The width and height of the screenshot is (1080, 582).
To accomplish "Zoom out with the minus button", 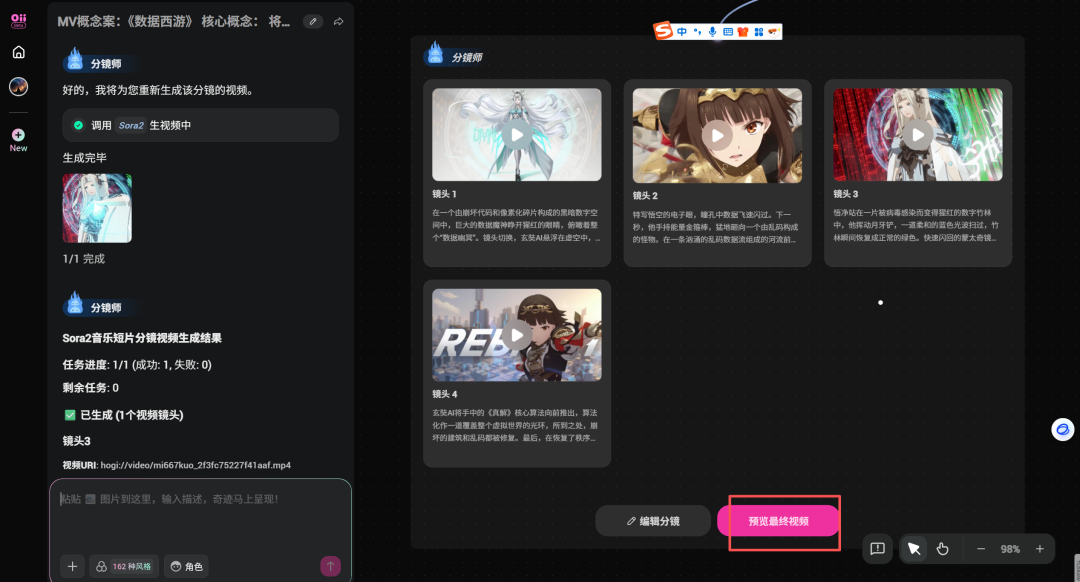I will pyautogui.click(x=981, y=549).
